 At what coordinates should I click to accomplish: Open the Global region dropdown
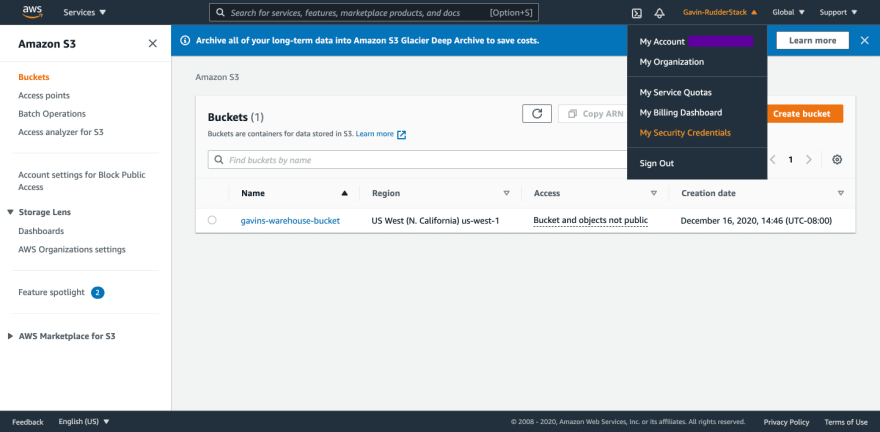[x=789, y=13]
